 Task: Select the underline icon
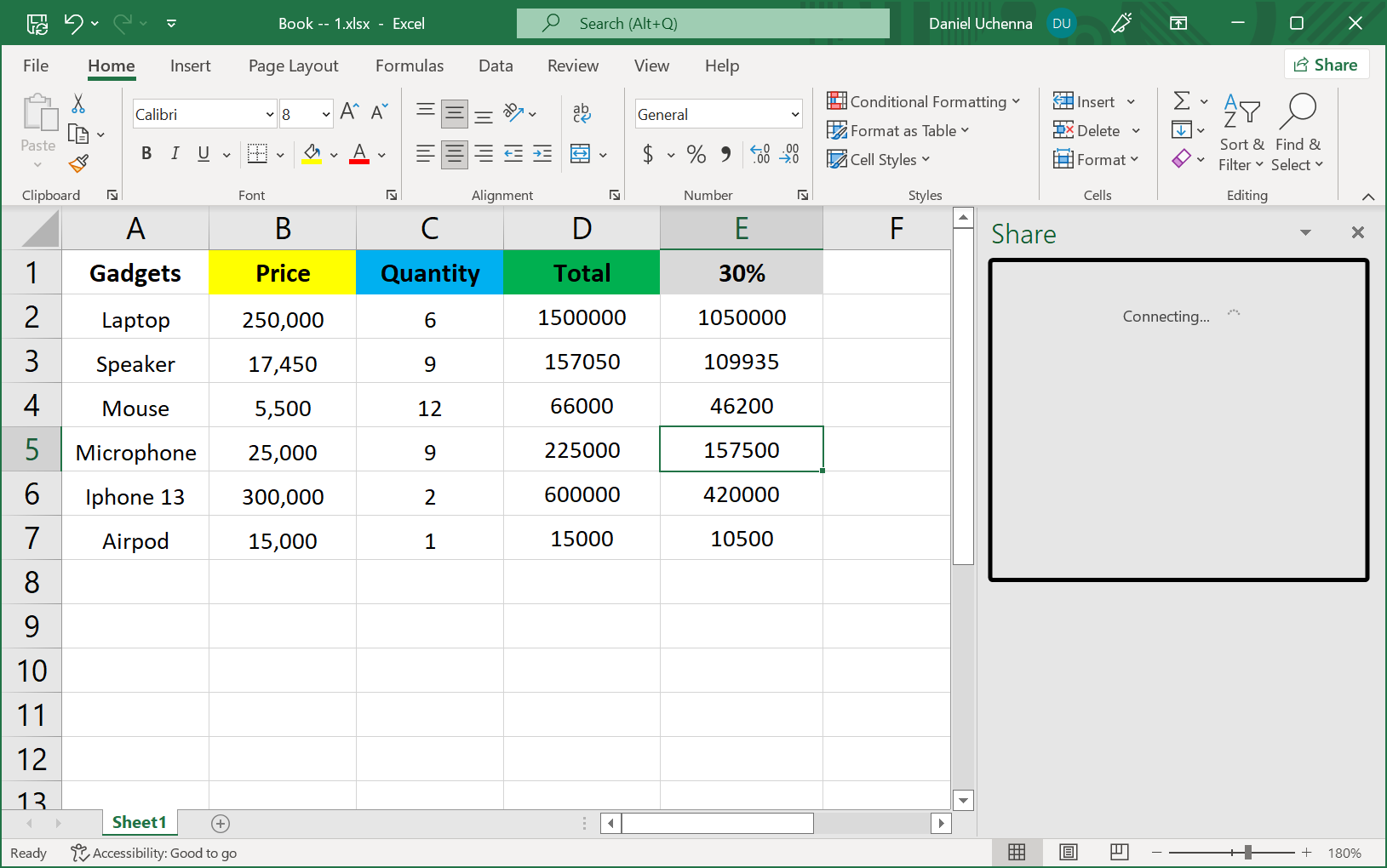[x=203, y=154]
